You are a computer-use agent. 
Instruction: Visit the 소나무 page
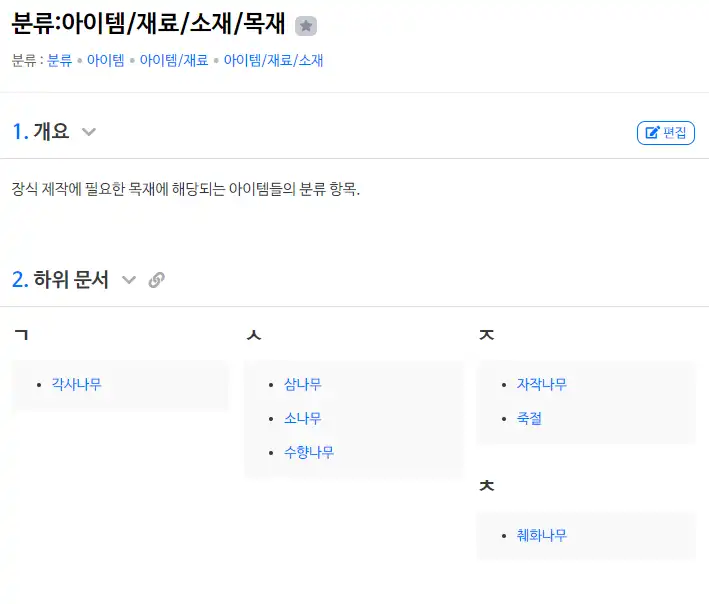[x=302, y=418]
